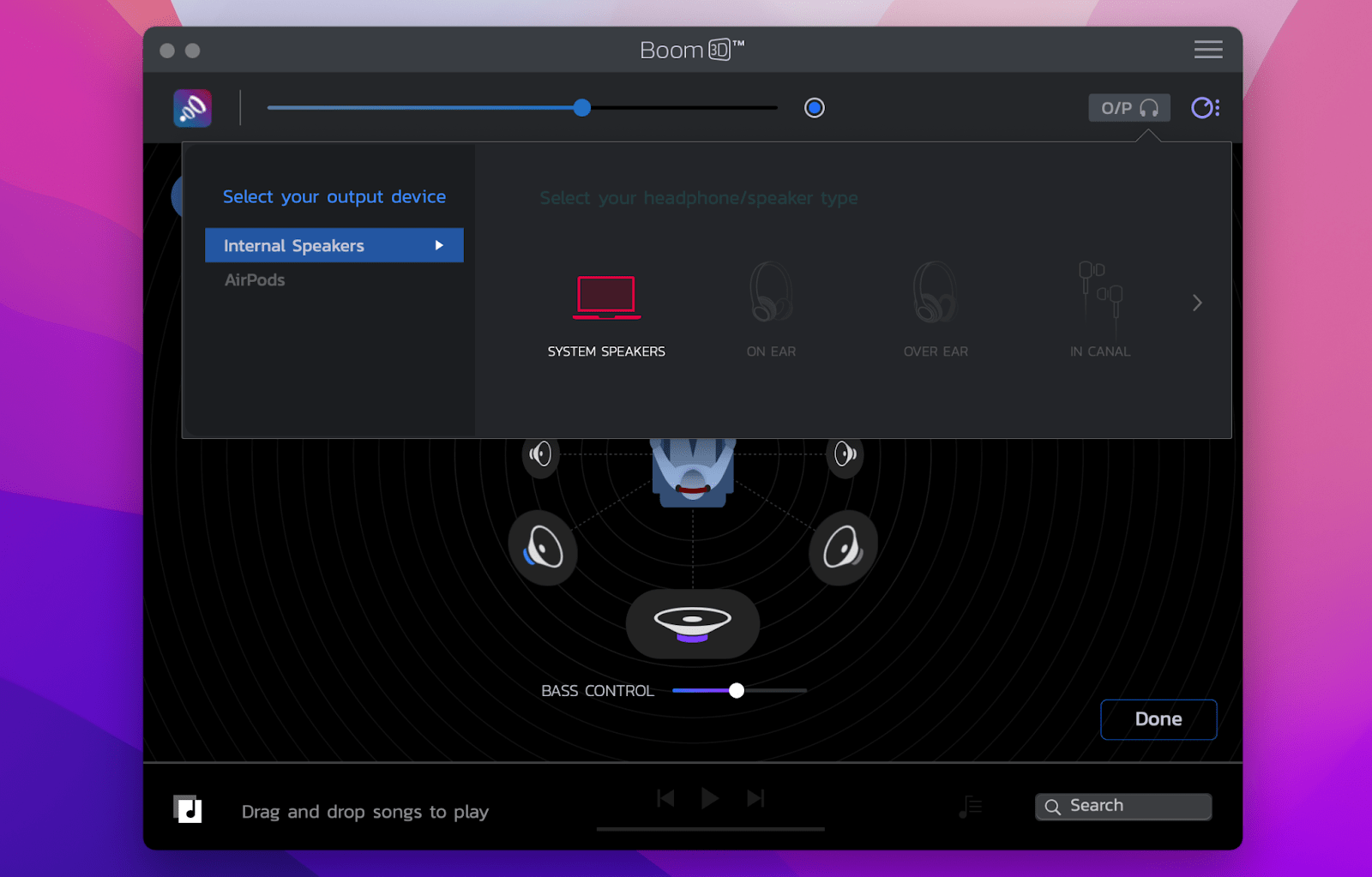Image resolution: width=1372 pixels, height=877 pixels.
Task: Open the O/P output device selector
Action: 1128,107
